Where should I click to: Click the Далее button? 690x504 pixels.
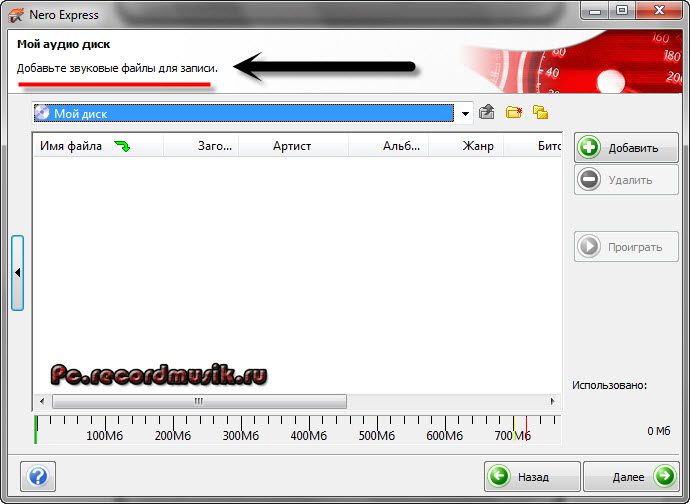click(x=631, y=476)
